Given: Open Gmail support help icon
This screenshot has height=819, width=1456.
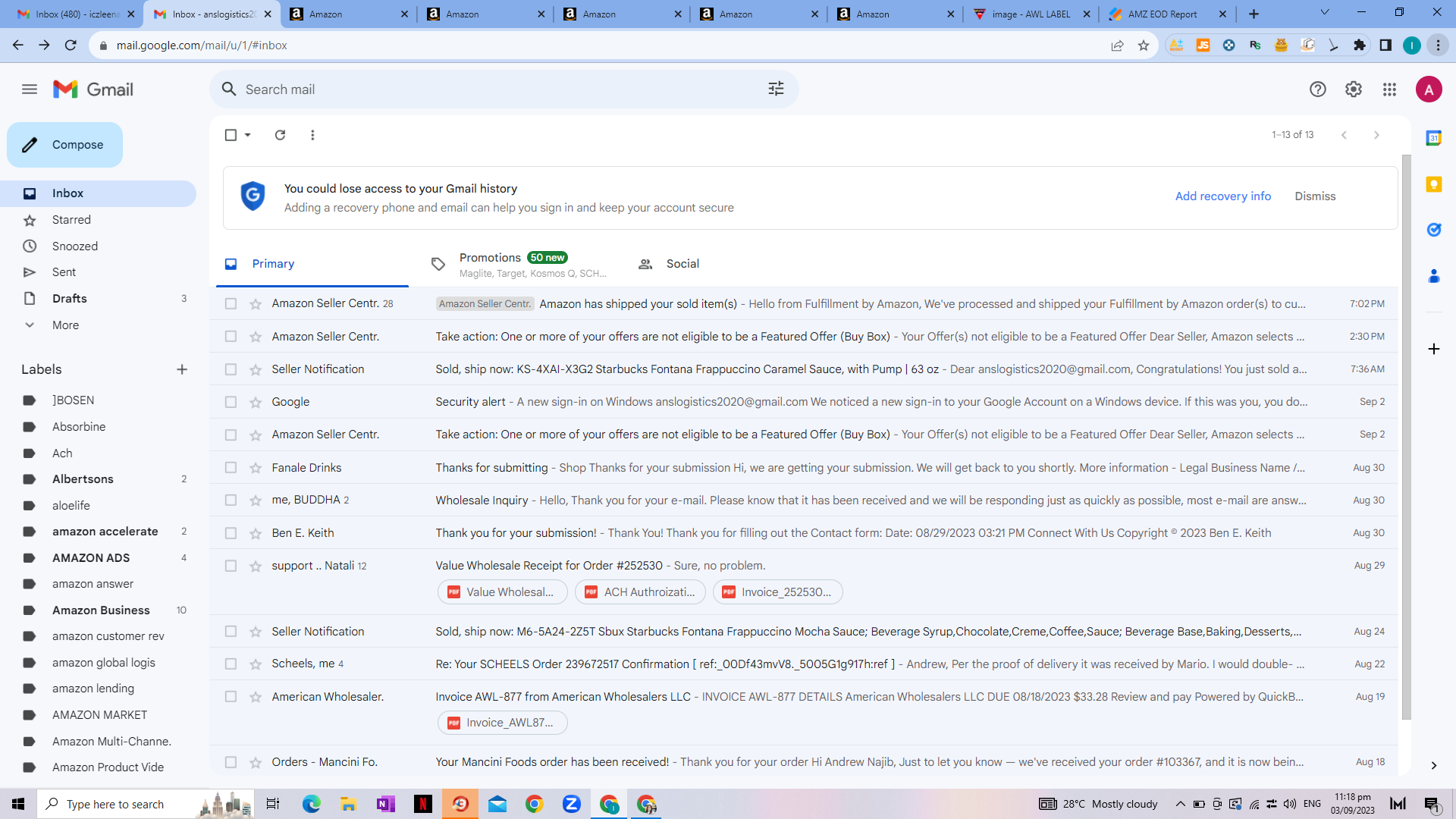Looking at the screenshot, I should (1318, 89).
